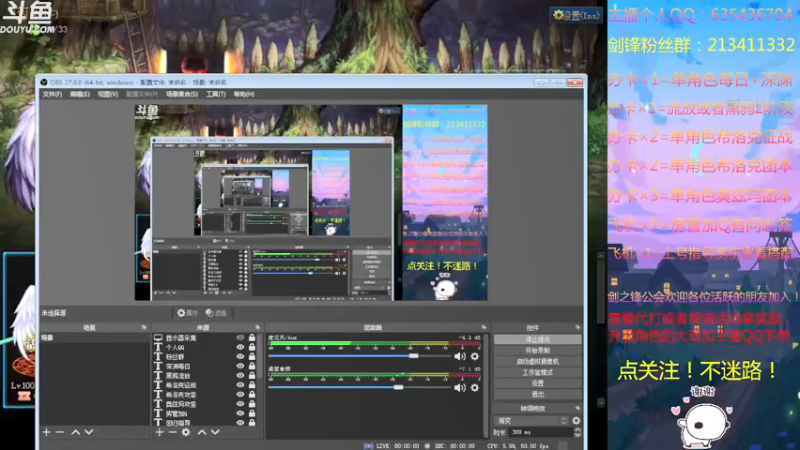Open the 工具(T) menu

click(x=216, y=94)
